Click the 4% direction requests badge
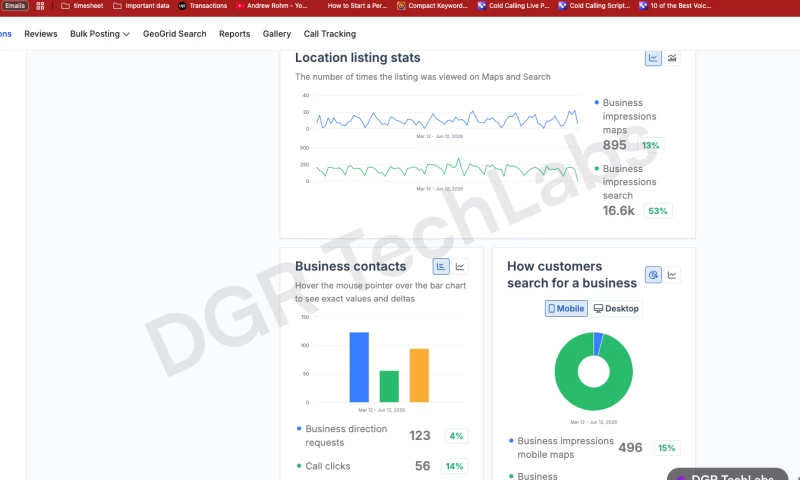Image resolution: width=800 pixels, height=480 pixels. 456,436
